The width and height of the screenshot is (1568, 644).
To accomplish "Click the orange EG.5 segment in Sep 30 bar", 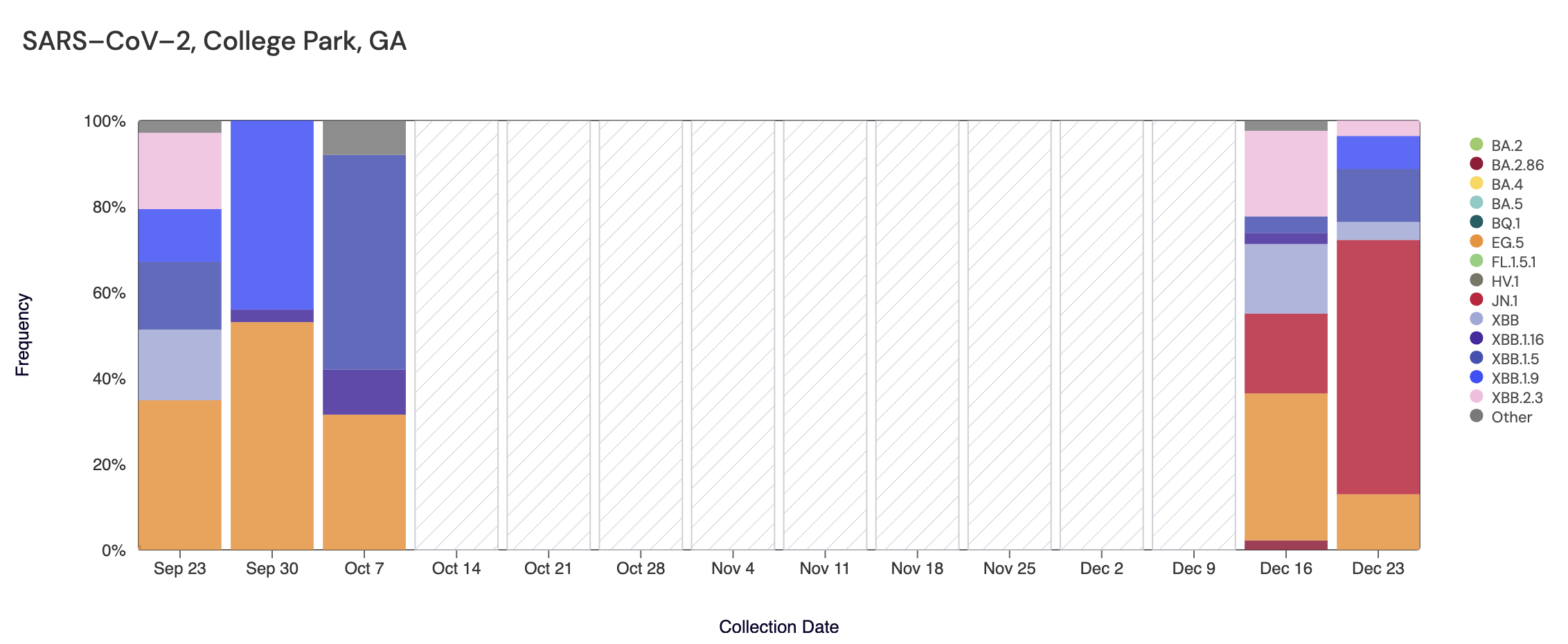I will pos(272,436).
